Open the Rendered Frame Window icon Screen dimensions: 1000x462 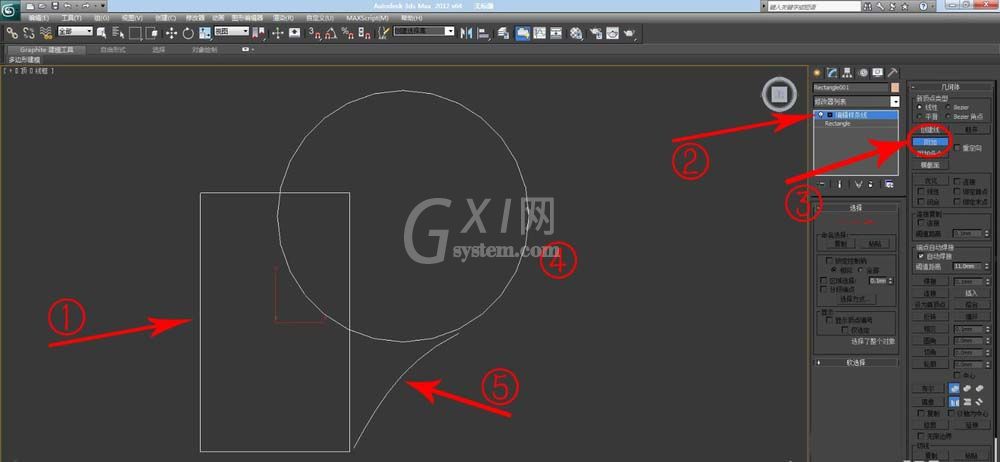point(612,33)
